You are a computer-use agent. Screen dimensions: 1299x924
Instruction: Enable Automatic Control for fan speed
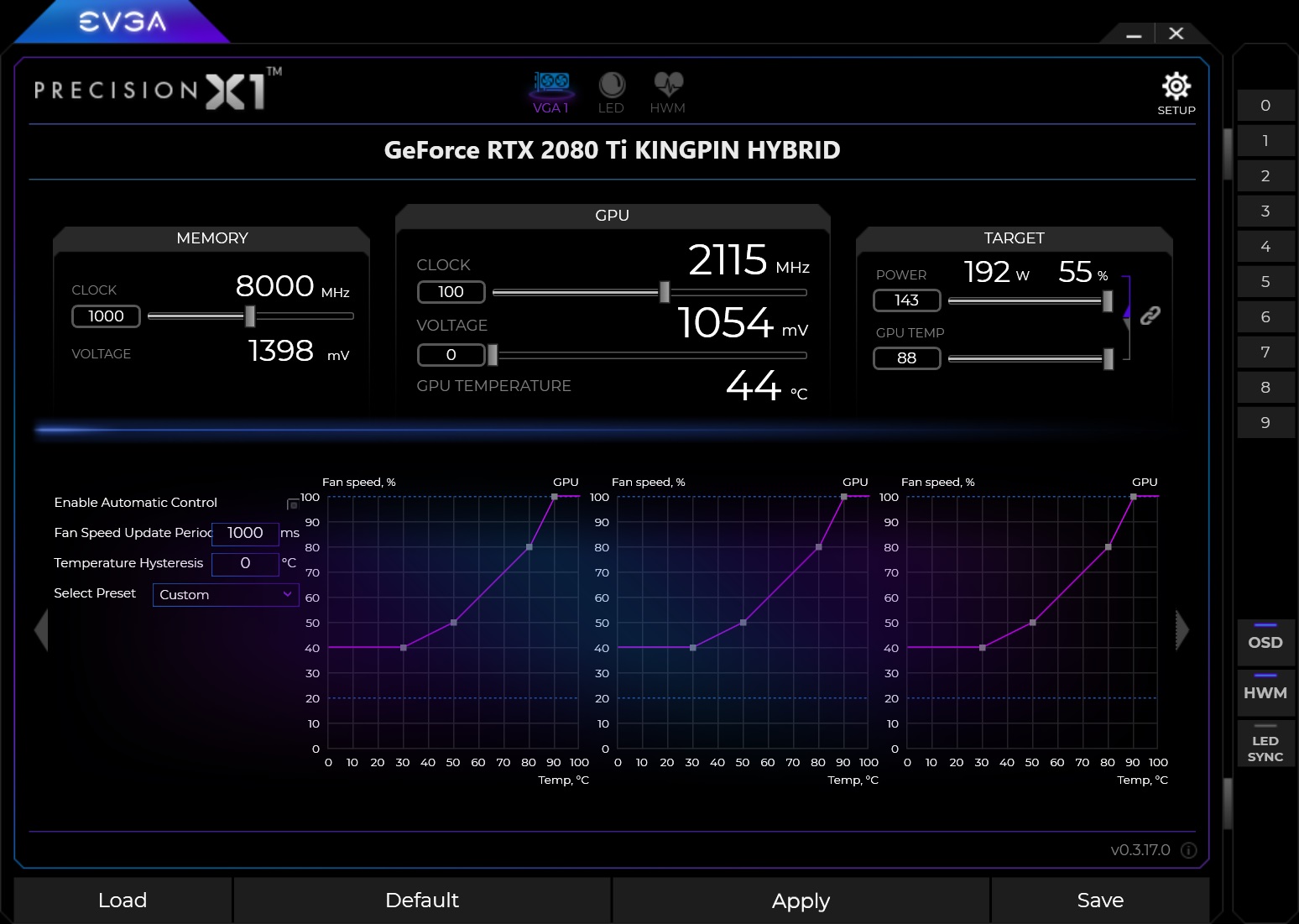[292, 503]
